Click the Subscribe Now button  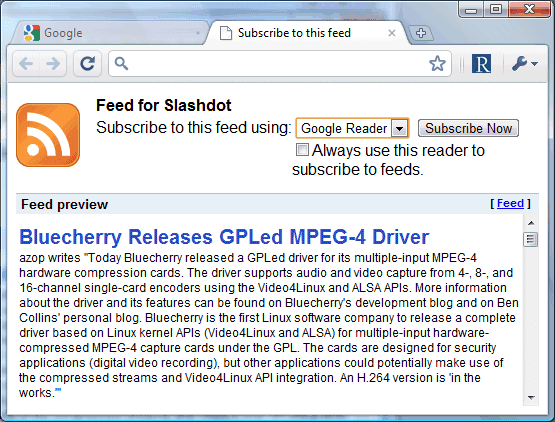point(468,128)
